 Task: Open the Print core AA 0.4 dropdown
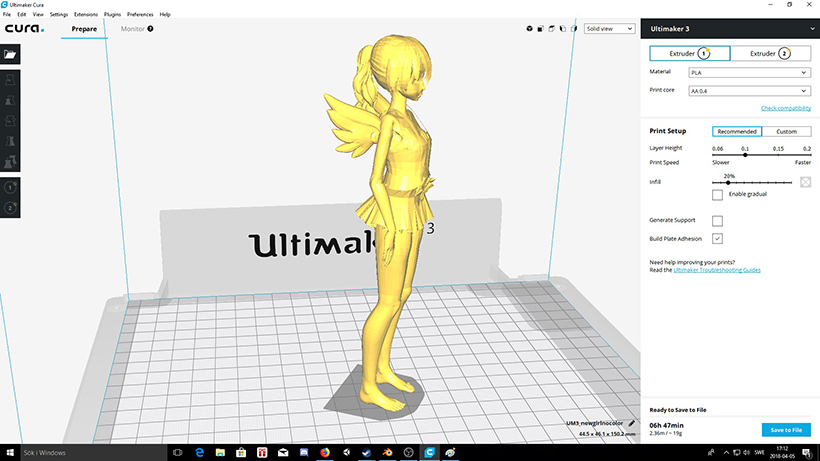(x=749, y=91)
